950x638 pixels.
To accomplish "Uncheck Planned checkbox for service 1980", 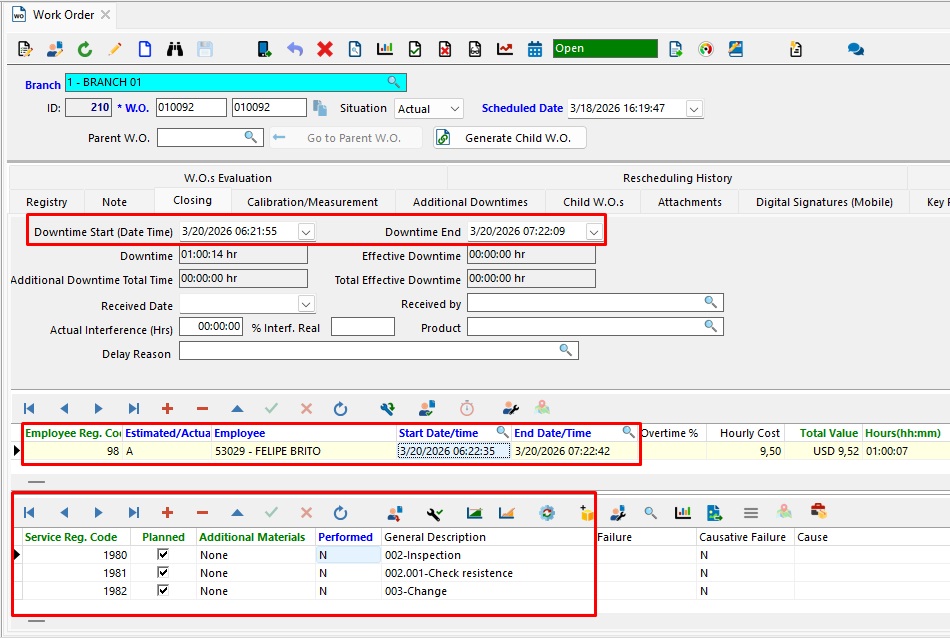I will [163, 555].
